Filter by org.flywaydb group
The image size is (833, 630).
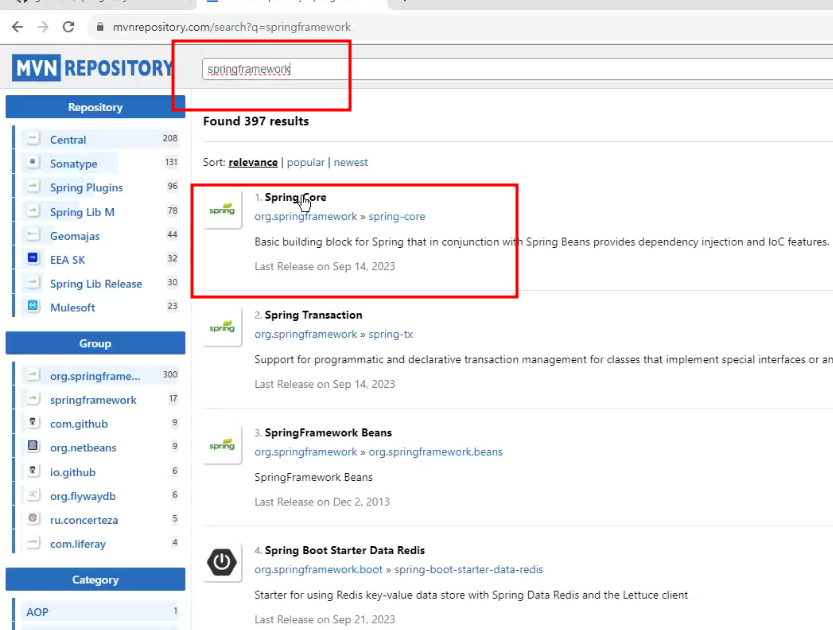83,496
